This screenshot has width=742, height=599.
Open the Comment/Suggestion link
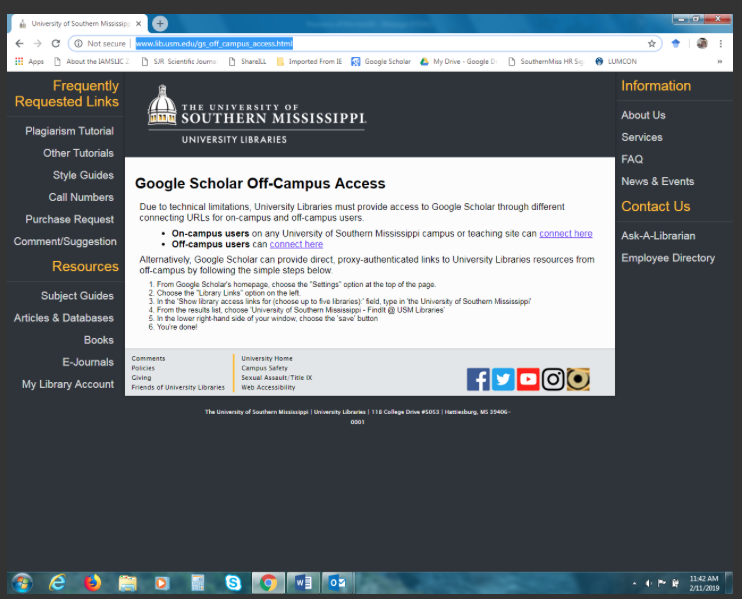65,242
